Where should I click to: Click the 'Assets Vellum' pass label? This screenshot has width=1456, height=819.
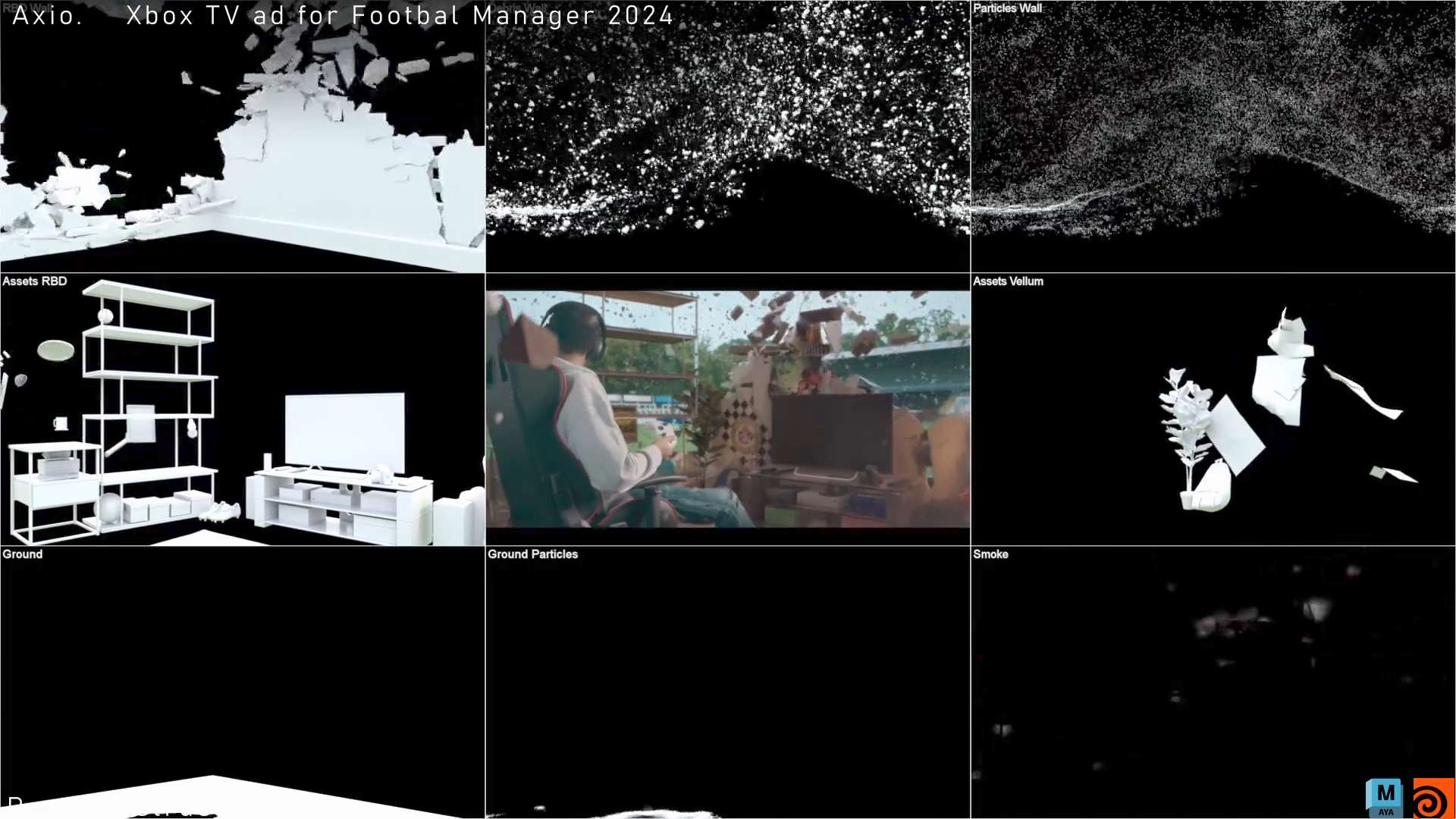[x=1008, y=281]
